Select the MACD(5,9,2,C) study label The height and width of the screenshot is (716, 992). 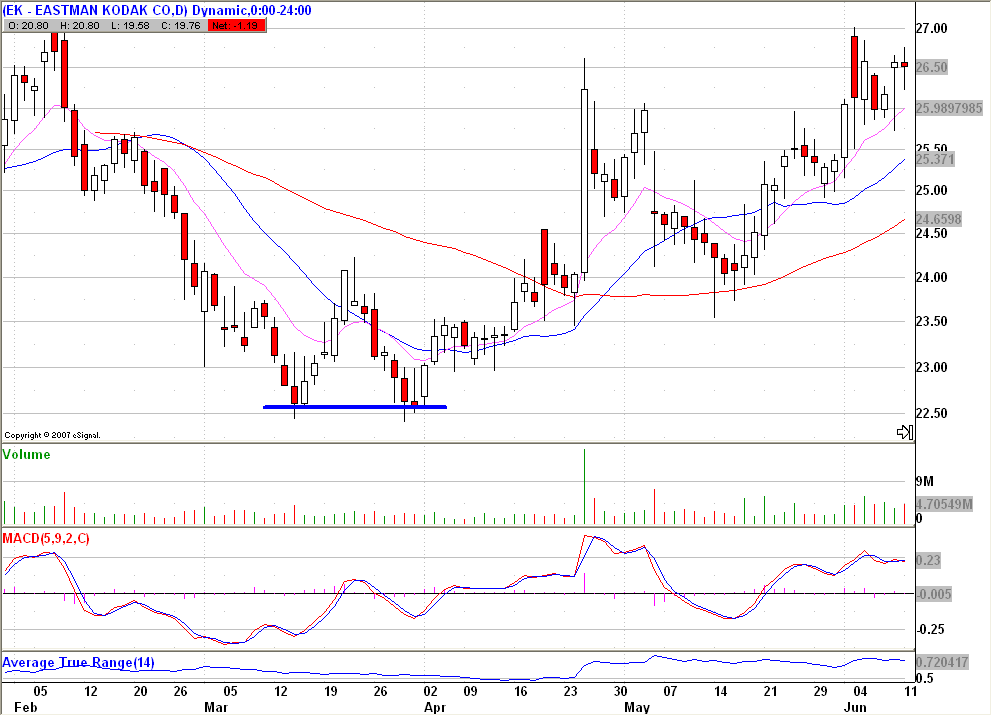[46, 538]
